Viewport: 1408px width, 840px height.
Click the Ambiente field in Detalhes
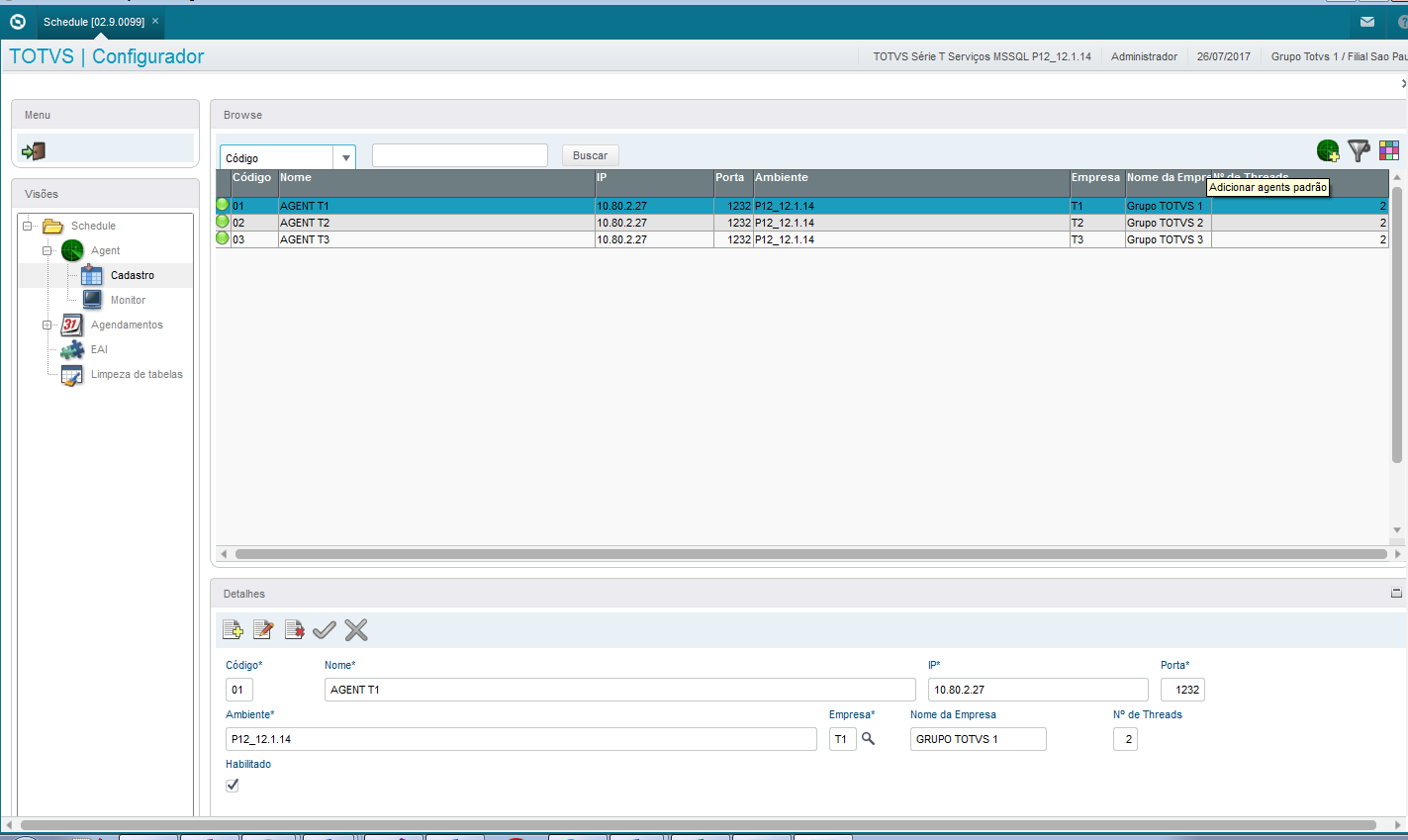521,739
